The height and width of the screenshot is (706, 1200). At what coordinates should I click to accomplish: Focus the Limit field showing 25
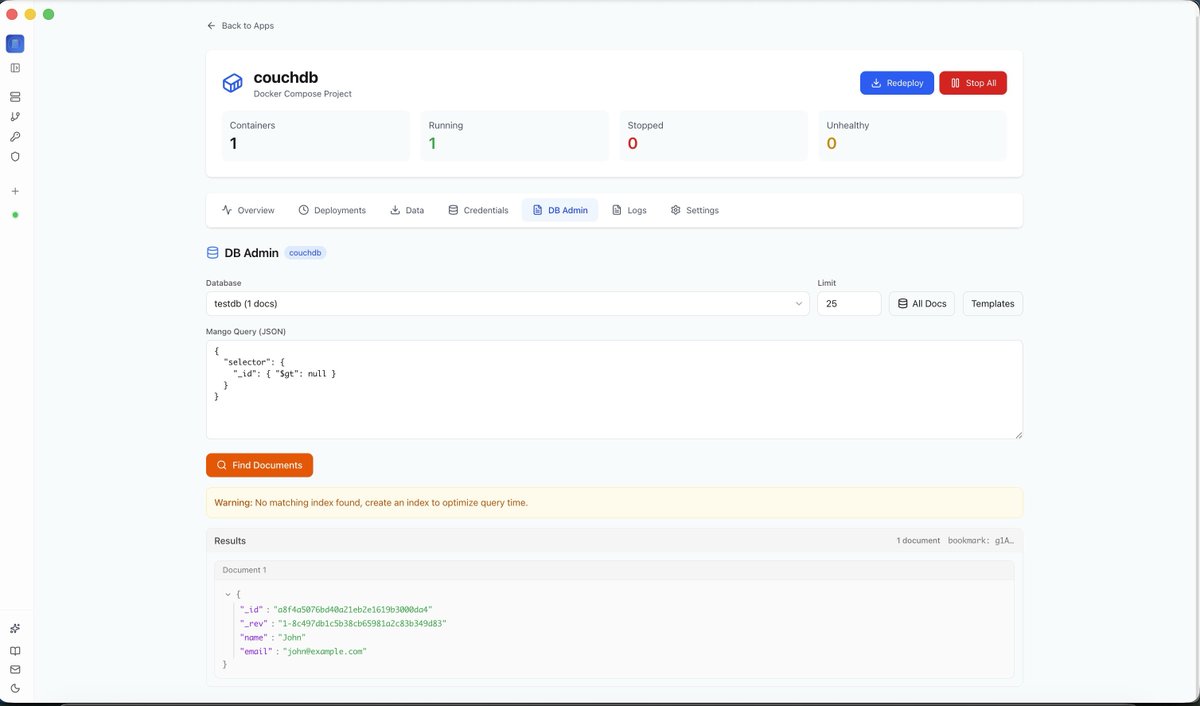click(x=849, y=303)
